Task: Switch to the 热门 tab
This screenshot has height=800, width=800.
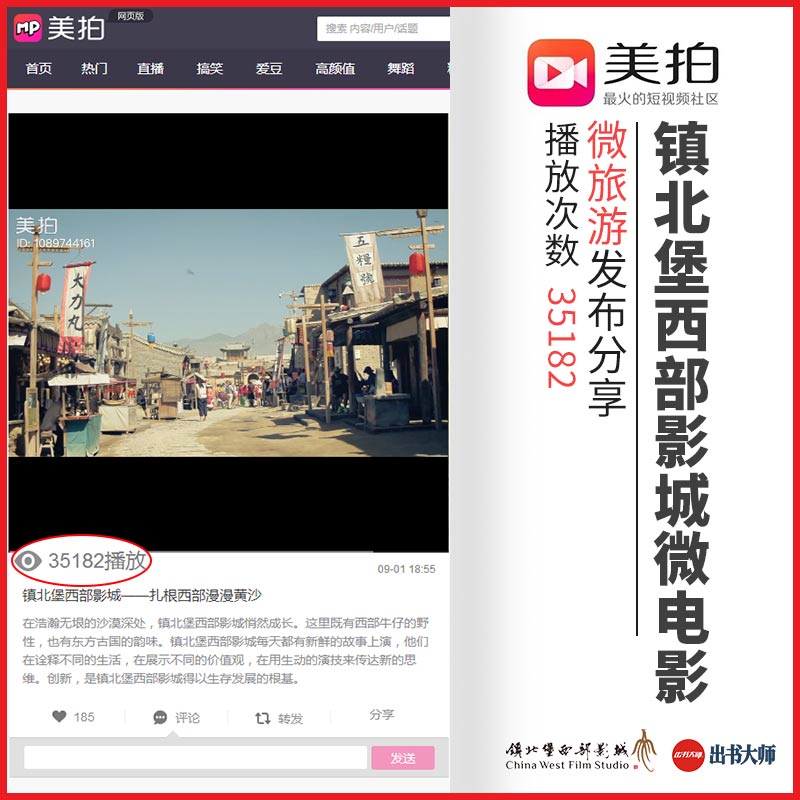Action: point(94,69)
